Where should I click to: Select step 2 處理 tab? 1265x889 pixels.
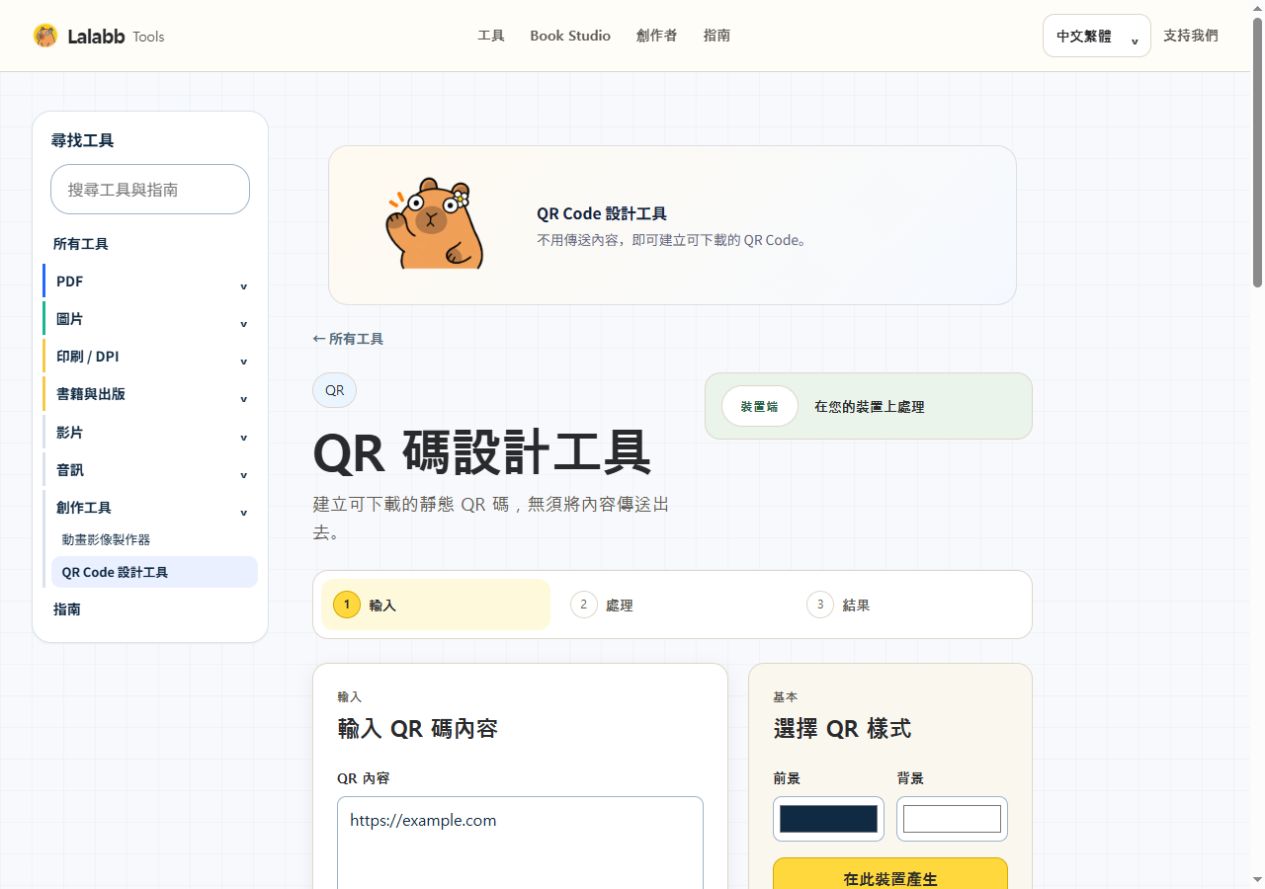click(x=672, y=605)
